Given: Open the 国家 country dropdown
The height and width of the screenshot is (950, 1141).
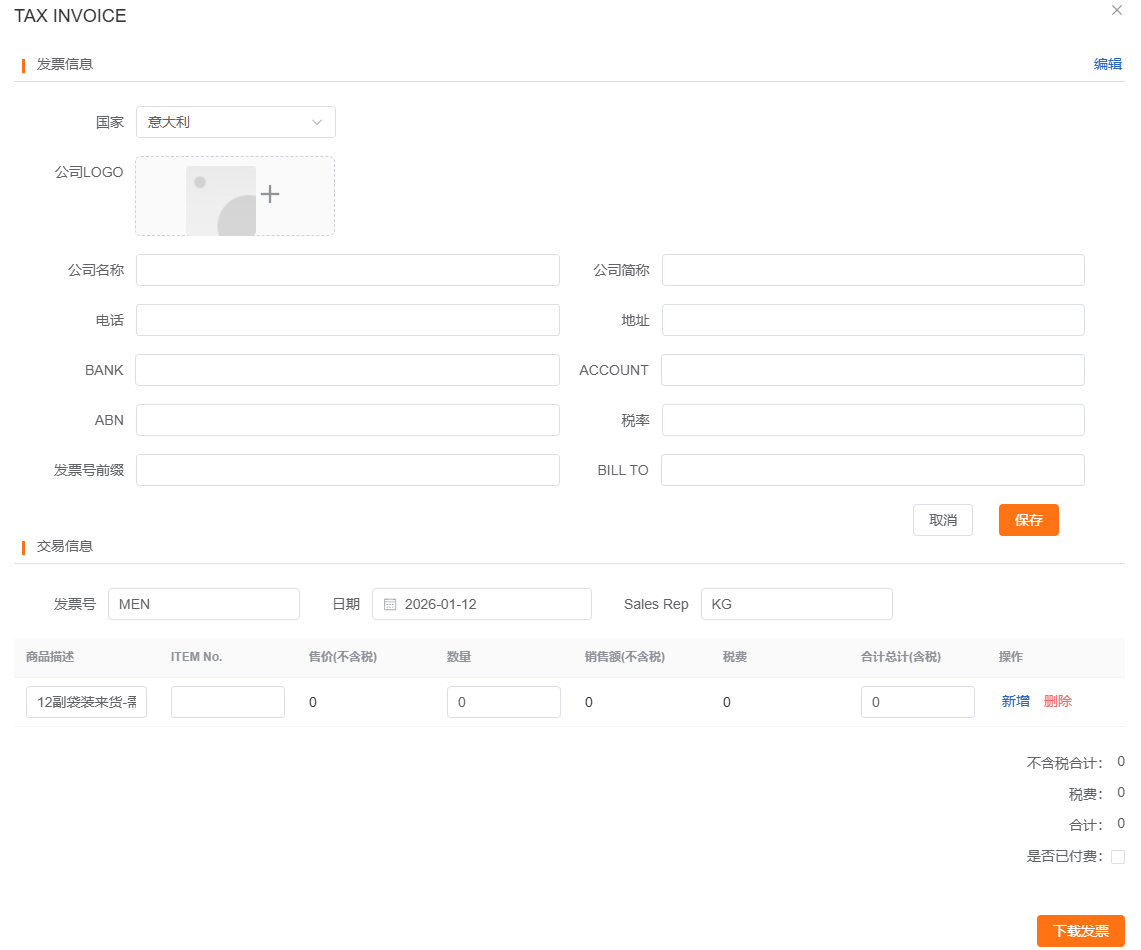Looking at the screenshot, I should [x=235, y=122].
